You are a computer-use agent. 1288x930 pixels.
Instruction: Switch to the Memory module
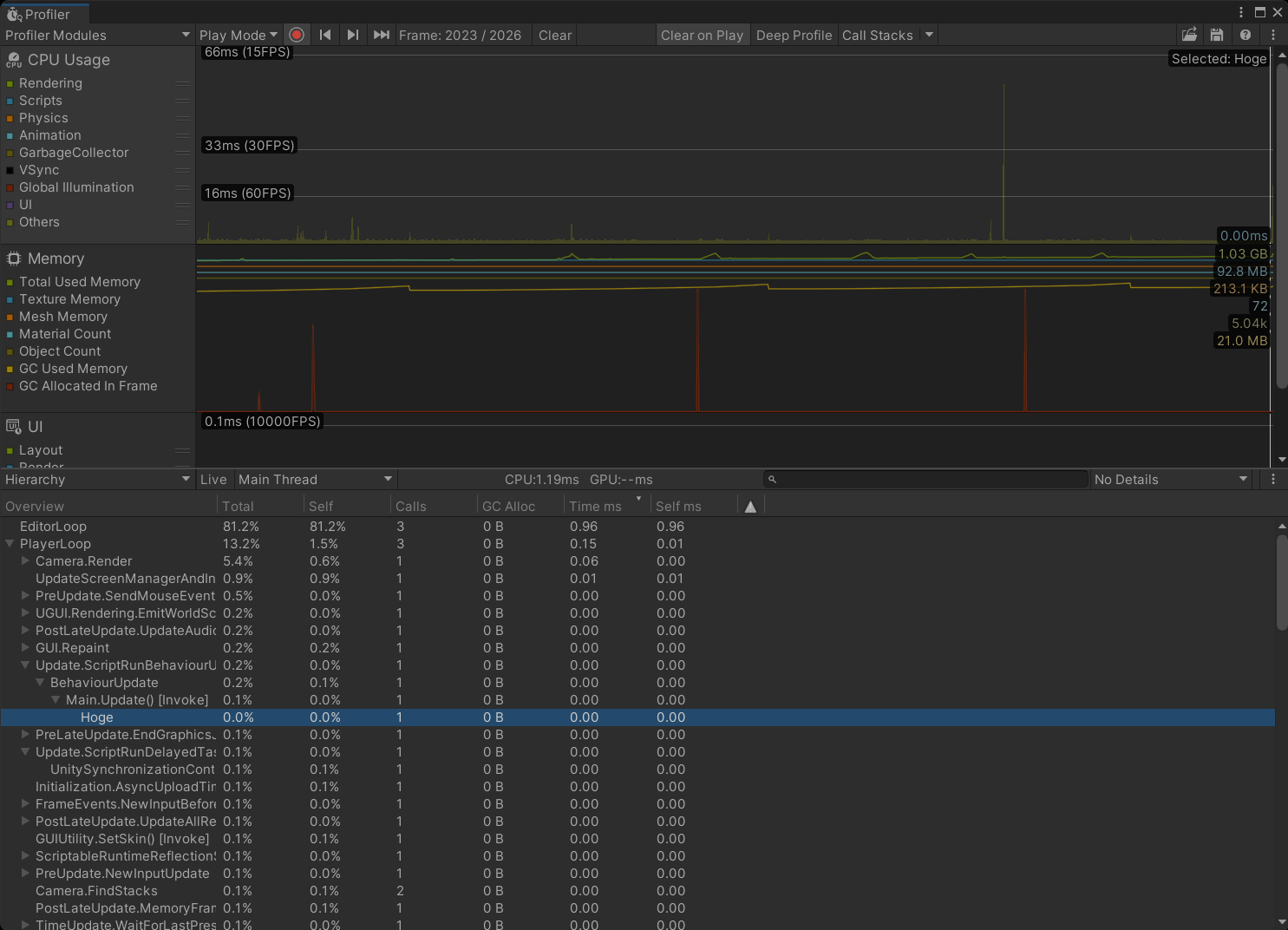point(56,259)
